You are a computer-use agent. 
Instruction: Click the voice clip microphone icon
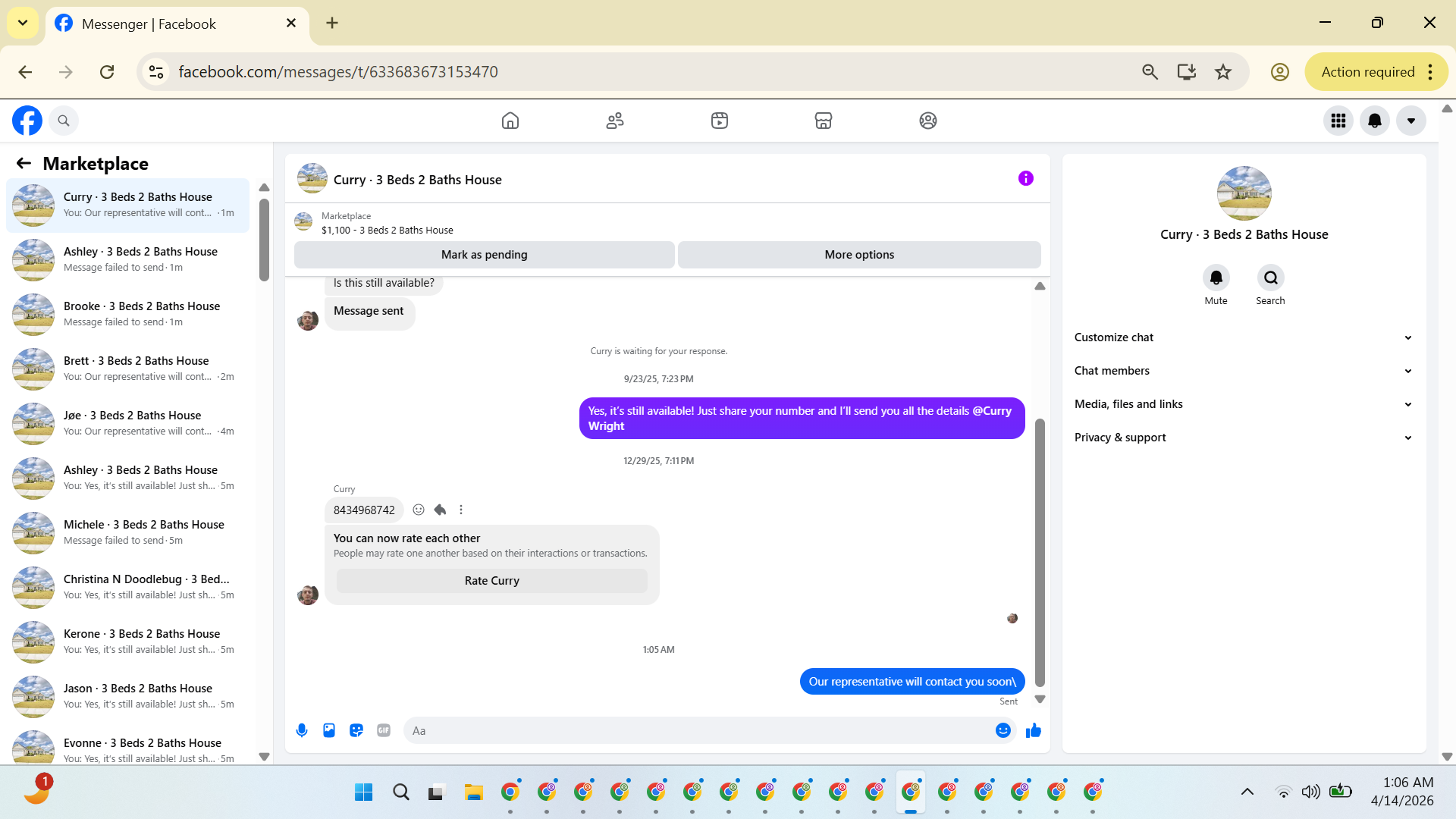(302, 730)
